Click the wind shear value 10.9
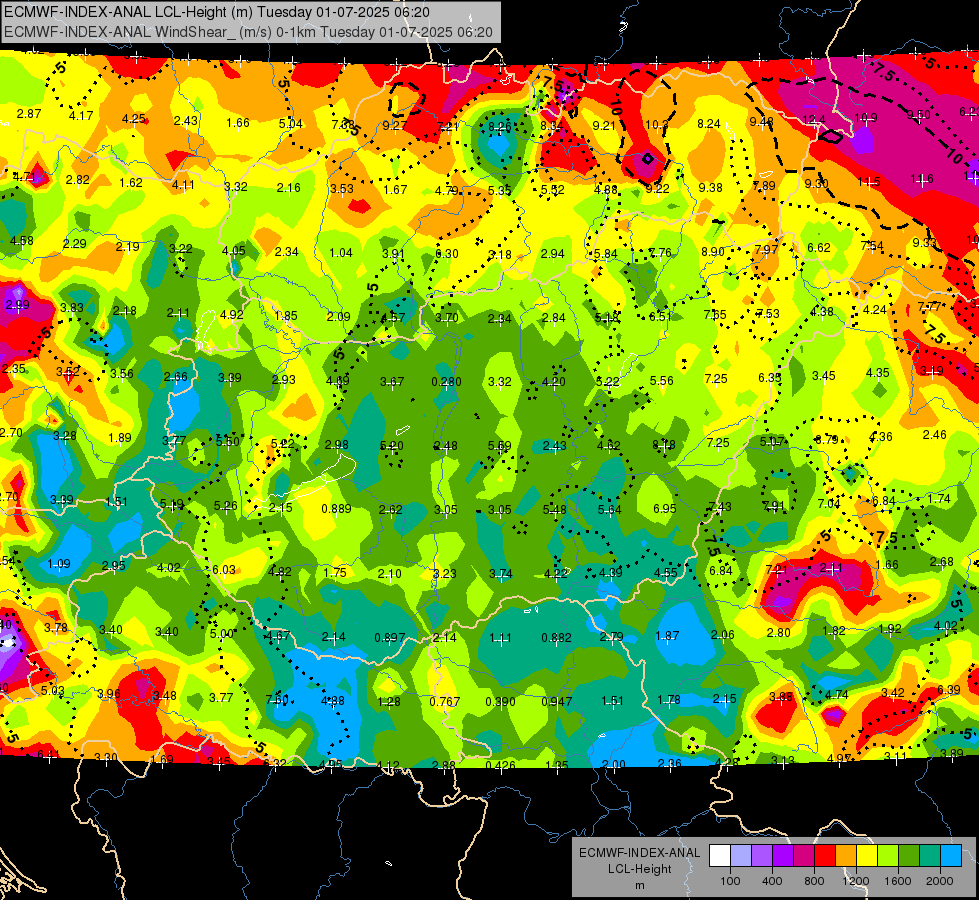979x900 pixels. click(x=866, y=117)
